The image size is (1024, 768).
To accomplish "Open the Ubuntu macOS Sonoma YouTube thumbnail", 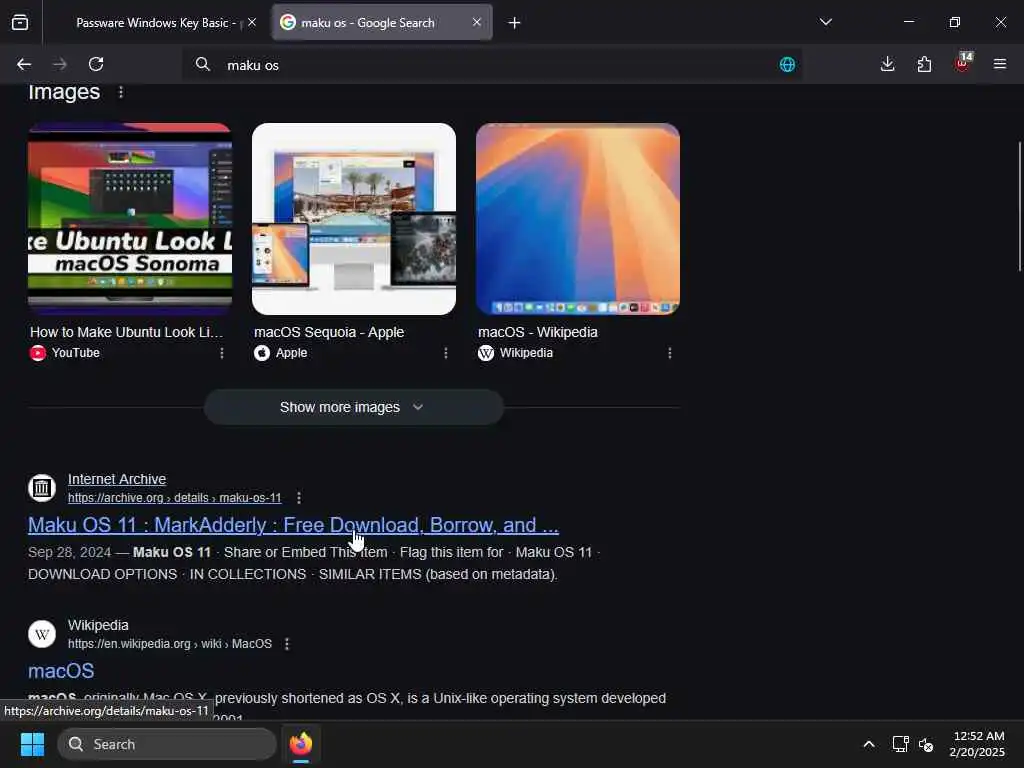I will pos(130,219).
